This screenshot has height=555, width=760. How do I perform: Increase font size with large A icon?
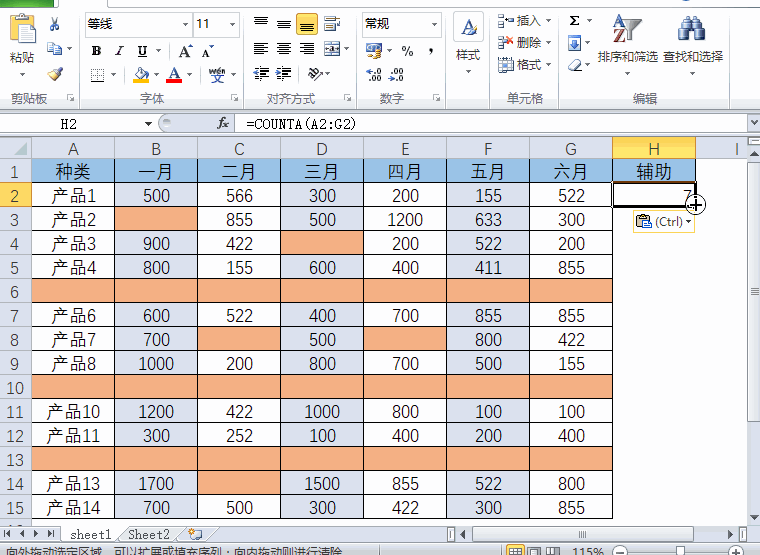[185, 51]
